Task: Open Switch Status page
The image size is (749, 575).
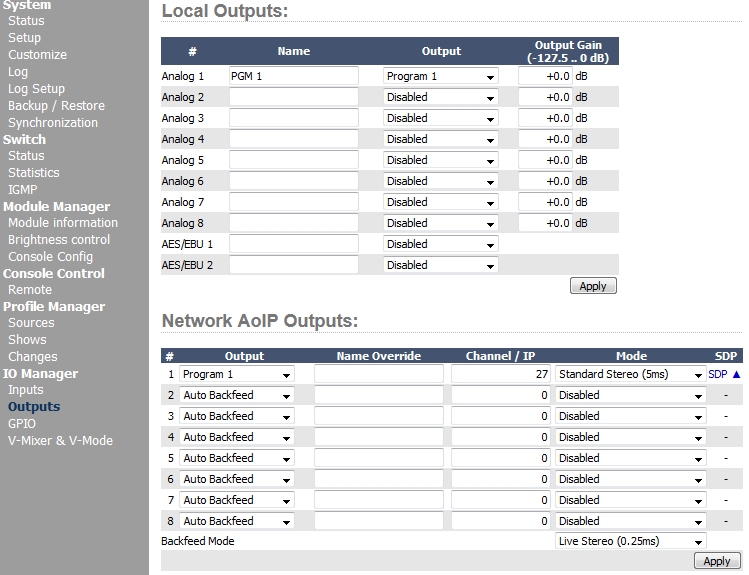Action: [26, 156]
